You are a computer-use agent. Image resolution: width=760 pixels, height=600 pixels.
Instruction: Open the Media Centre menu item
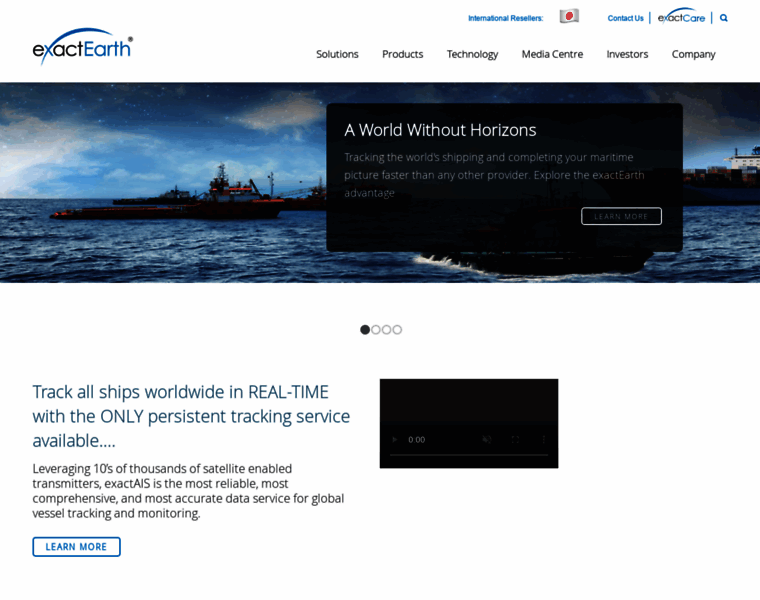[552, 54]
